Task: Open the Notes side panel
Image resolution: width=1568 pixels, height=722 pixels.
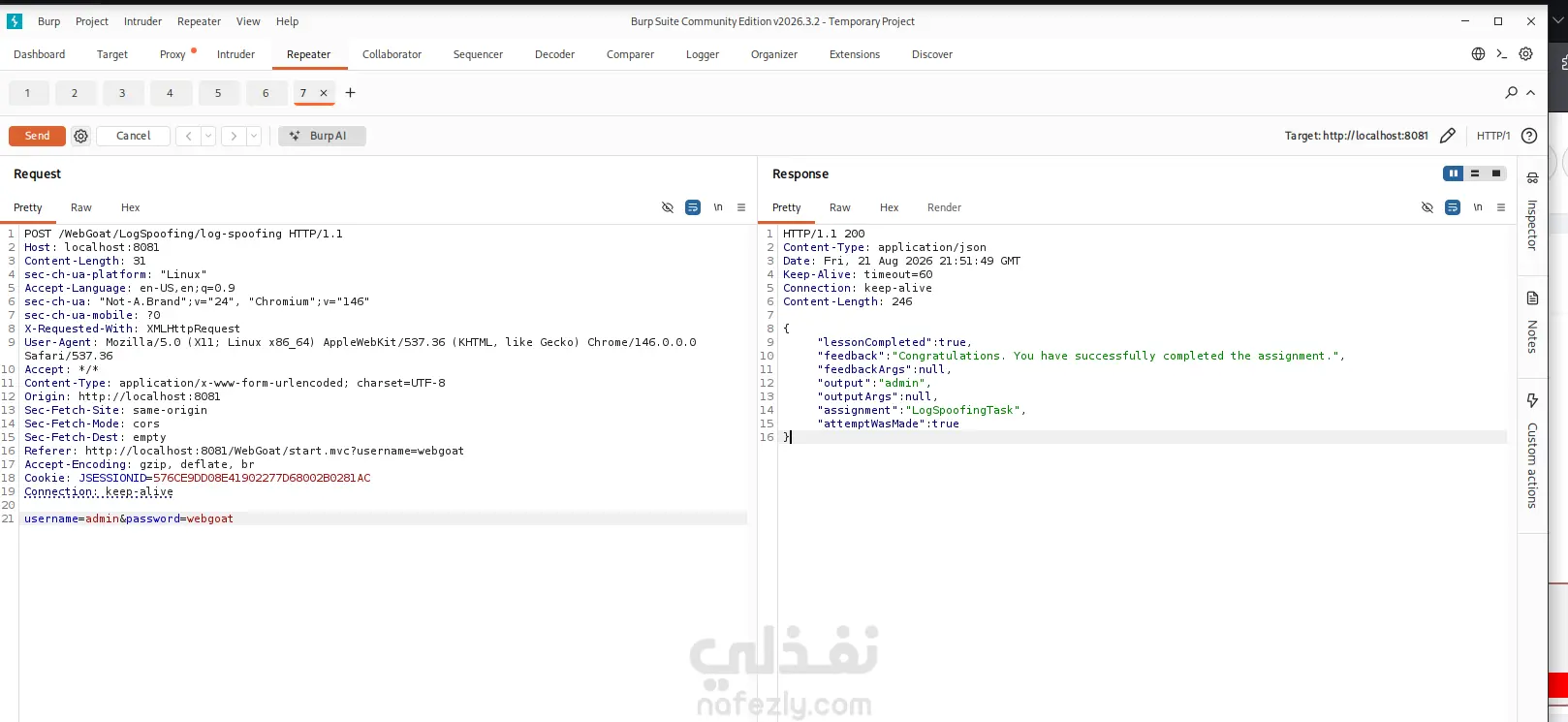Action: point(1532,323)
